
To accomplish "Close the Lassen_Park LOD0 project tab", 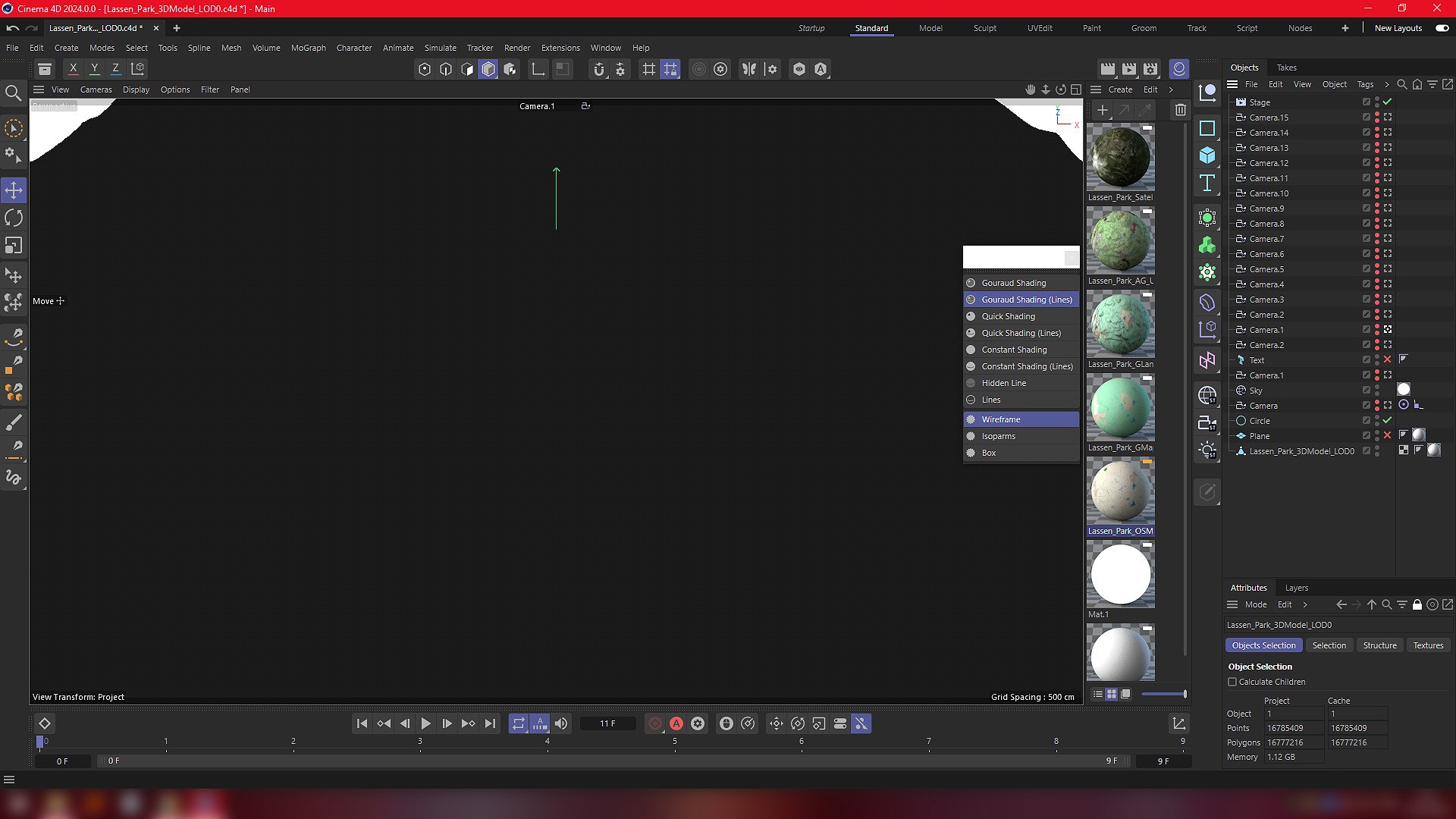I will pos(156,28).
